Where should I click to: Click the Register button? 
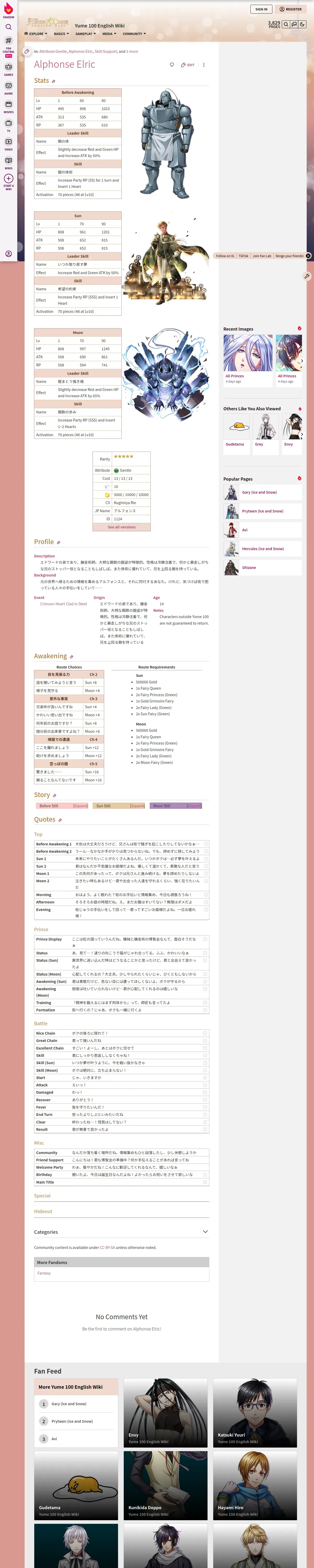291,9
